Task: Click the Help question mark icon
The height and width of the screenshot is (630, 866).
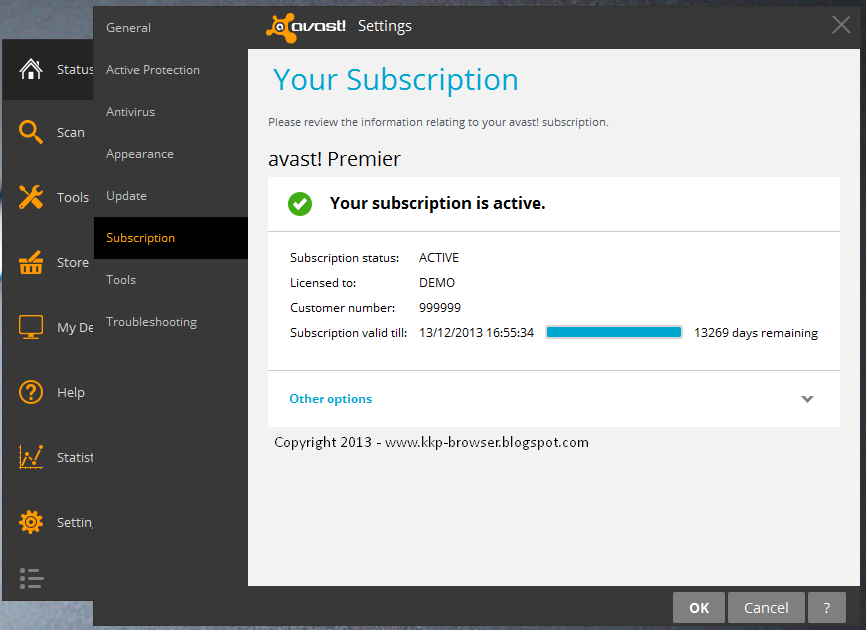Action: pyautogui.click(x=30, y=393)
